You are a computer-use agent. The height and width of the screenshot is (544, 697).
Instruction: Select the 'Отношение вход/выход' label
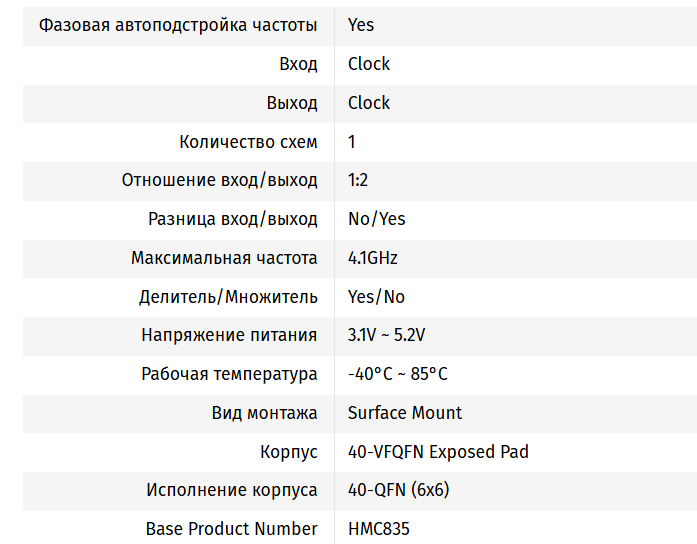(x=219, y=180)
